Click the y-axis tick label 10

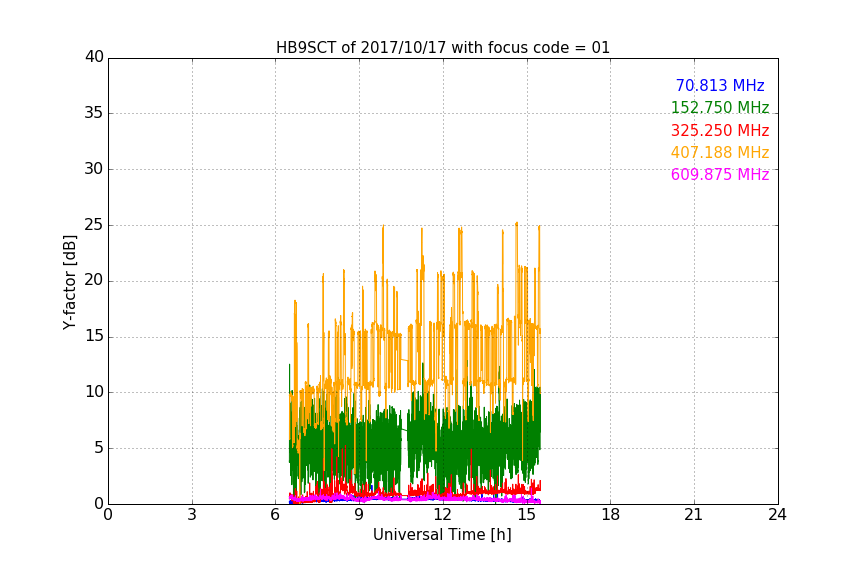94,392
